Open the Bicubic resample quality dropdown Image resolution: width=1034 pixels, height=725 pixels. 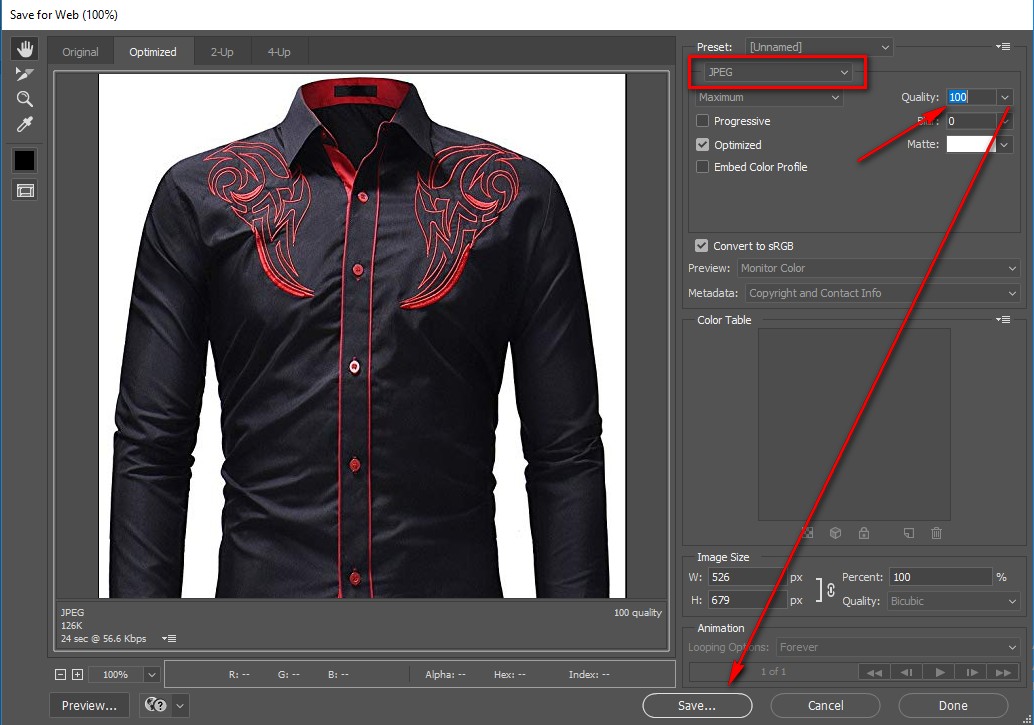click(953, 601)
